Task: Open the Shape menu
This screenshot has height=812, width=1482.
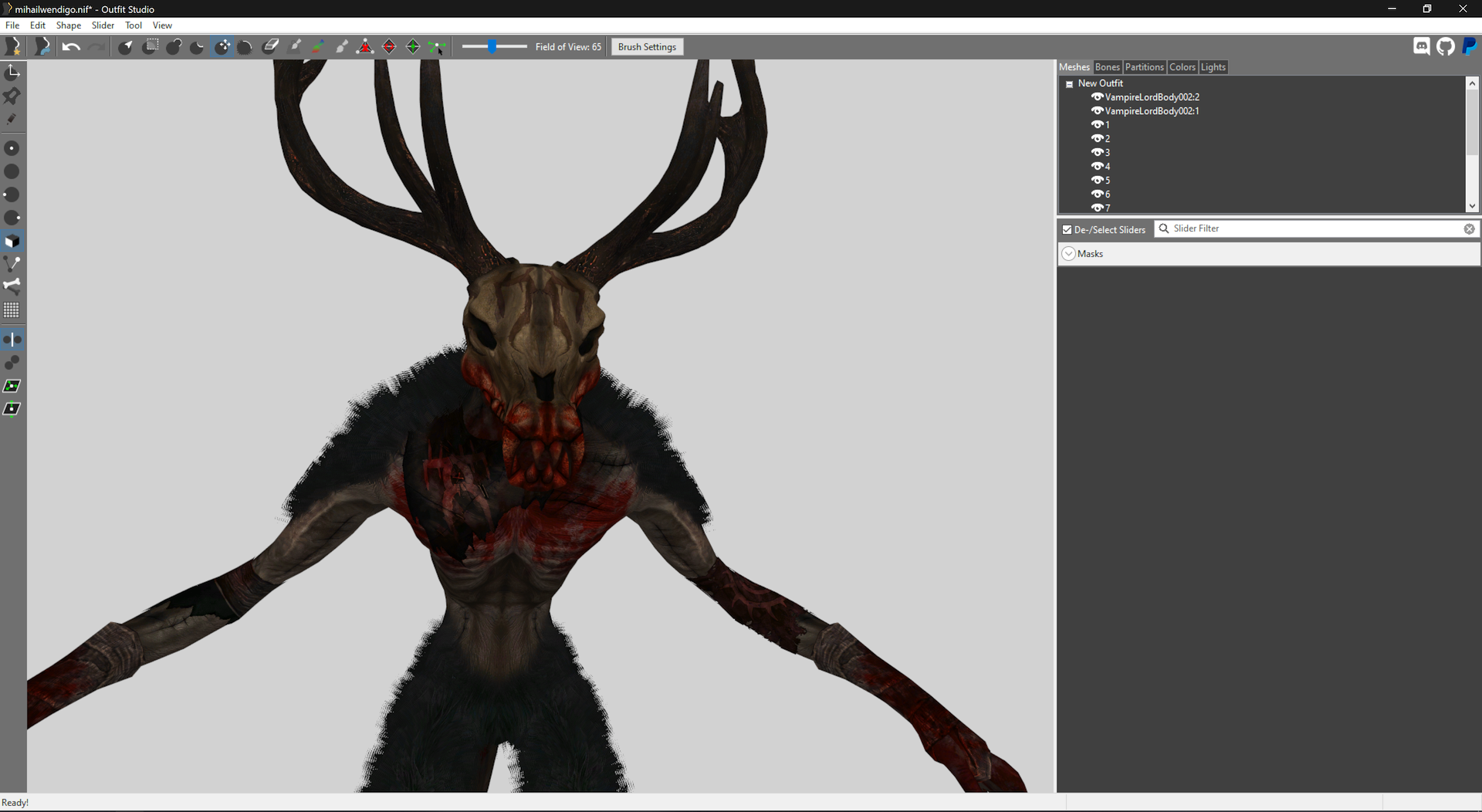Action: coord(69,25)
